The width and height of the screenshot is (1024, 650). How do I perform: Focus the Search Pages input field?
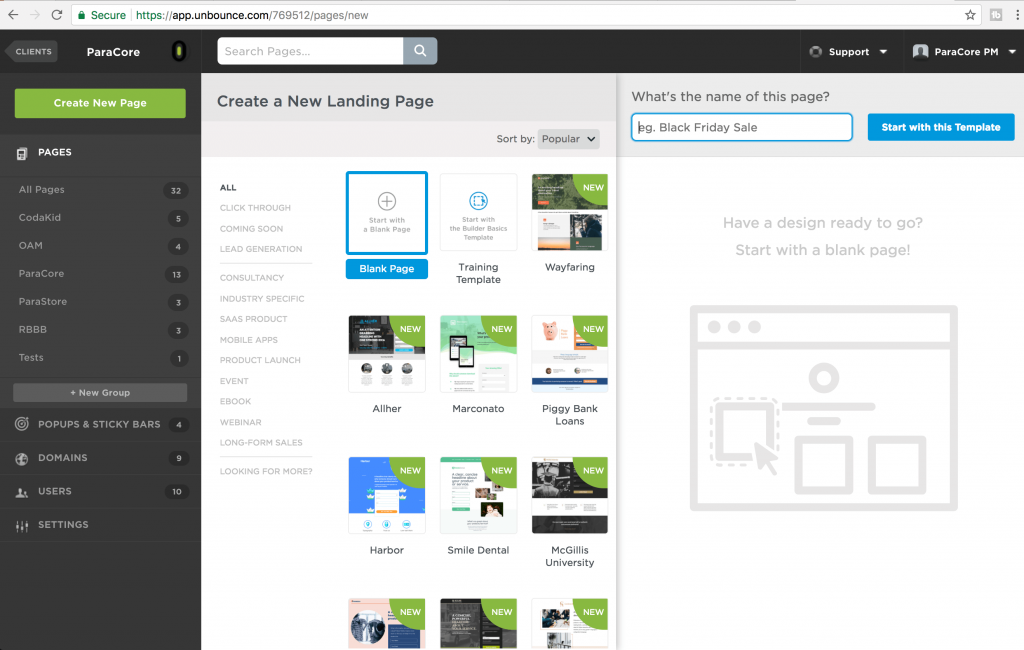click(310, 51)
